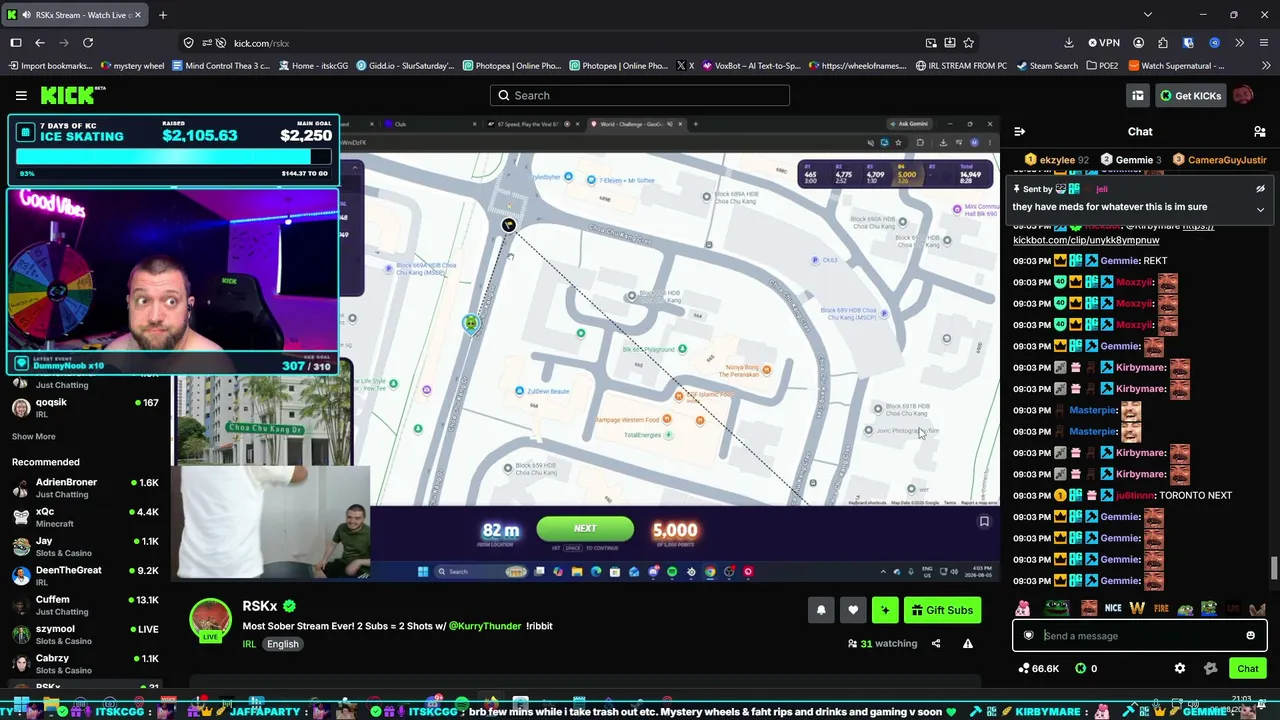Open browser downloads
This screenshot has height=720, width=1280.
point(1069,43)
